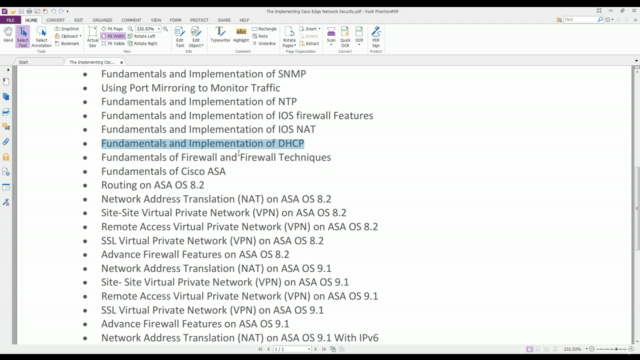The width and height of the screenshot is (640, 360).
Task: Switch to the ORGANIZE ribbon tab
Action: coord(102,20)
